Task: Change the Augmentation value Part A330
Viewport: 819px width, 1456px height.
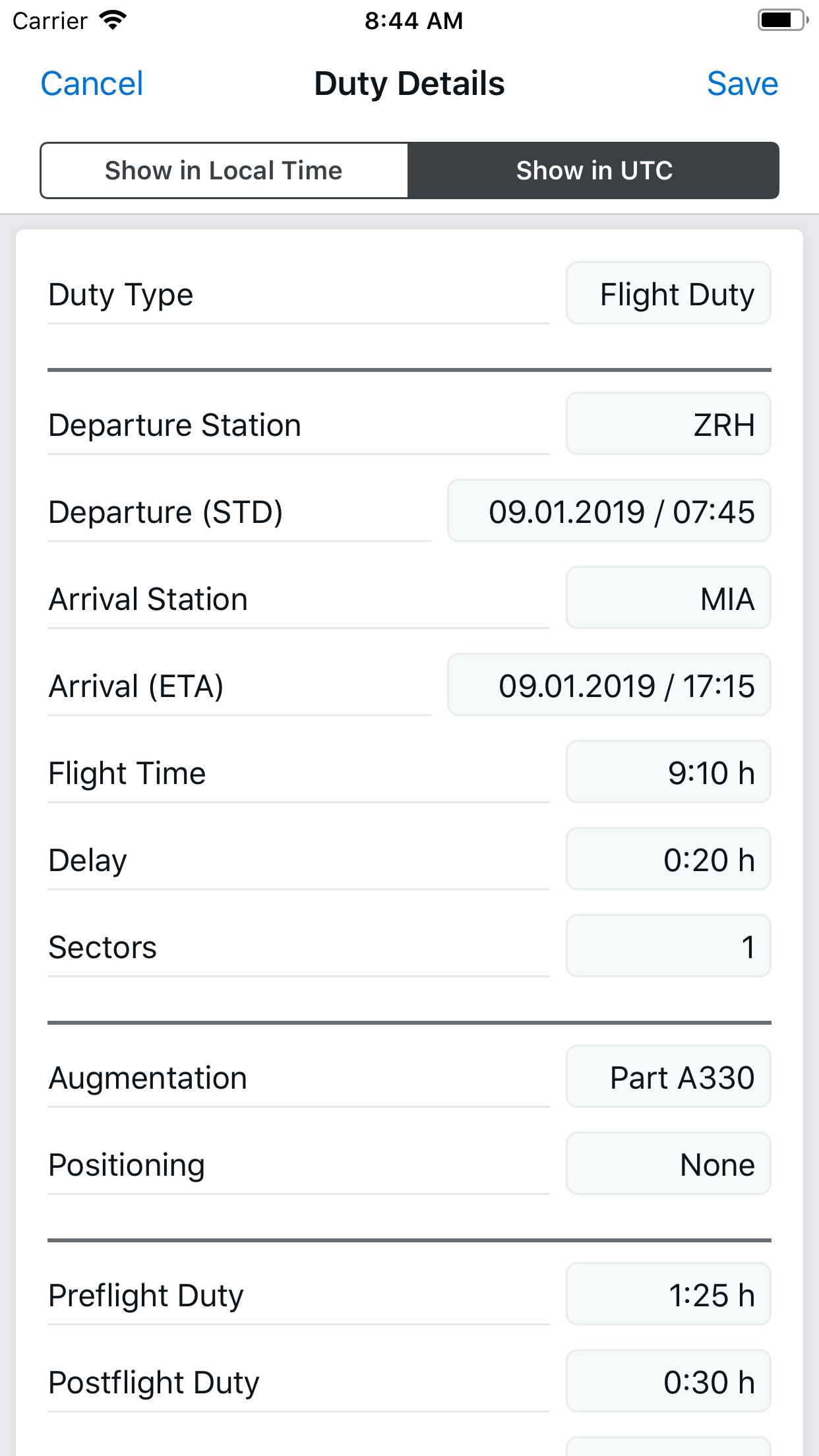Action: (x=668, y=1077)
